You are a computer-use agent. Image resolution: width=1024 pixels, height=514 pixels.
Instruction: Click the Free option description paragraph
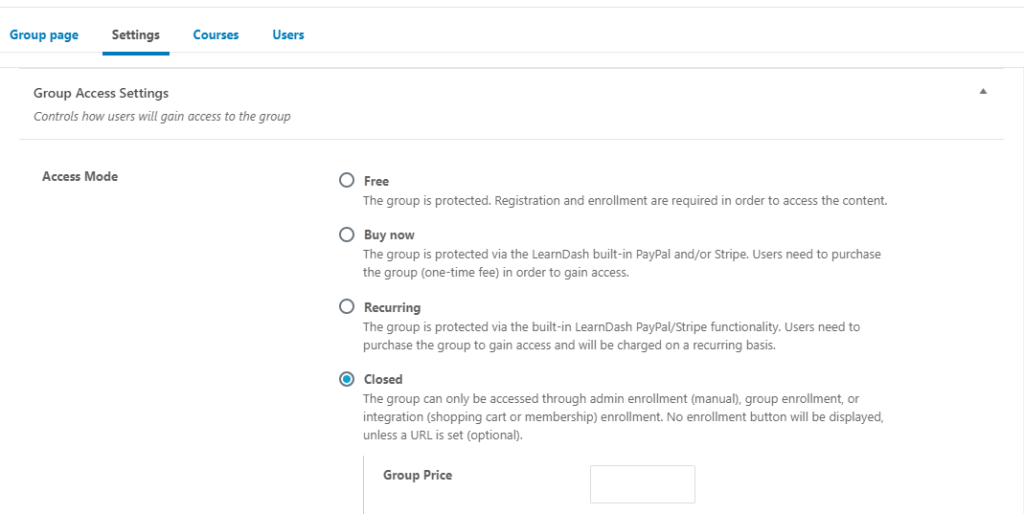click(625, 201)
